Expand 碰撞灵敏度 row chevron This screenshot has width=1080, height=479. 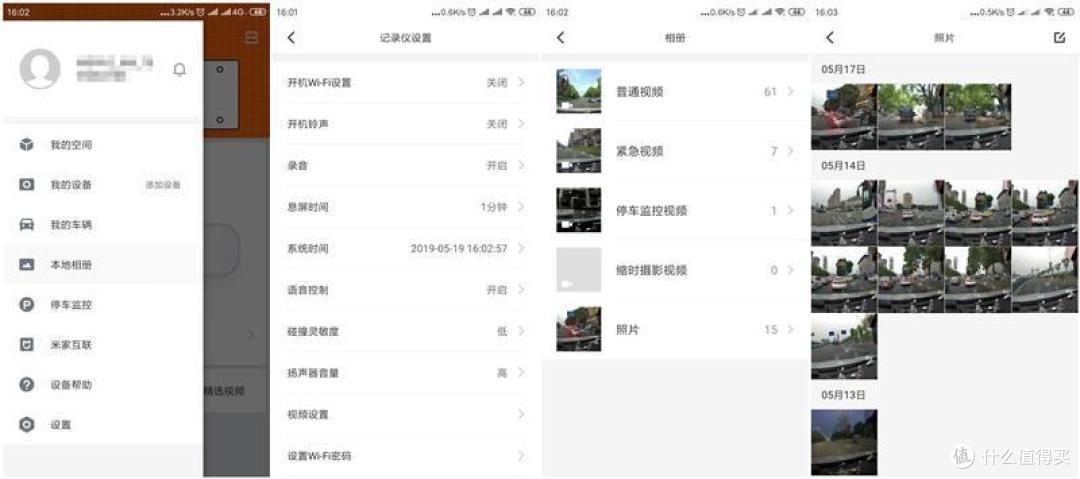(x=521, y=332)
